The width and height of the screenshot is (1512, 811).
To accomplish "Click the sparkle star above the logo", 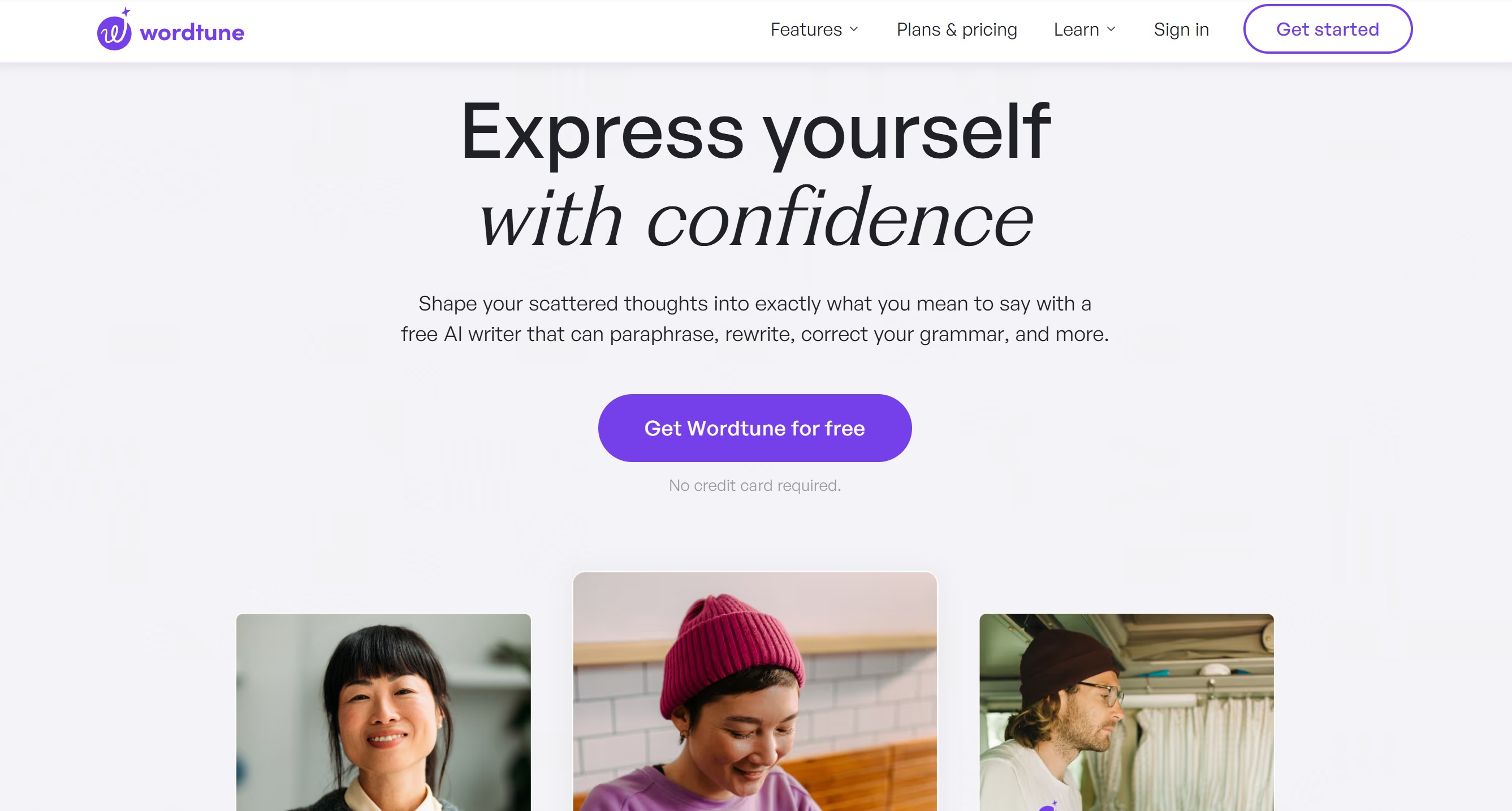I will pos(126,11).
